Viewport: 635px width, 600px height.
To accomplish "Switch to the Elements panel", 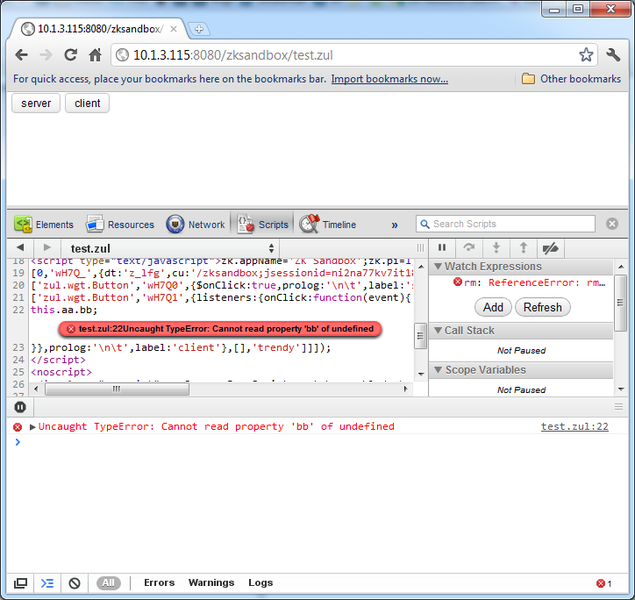I will (x=44, y=224).
